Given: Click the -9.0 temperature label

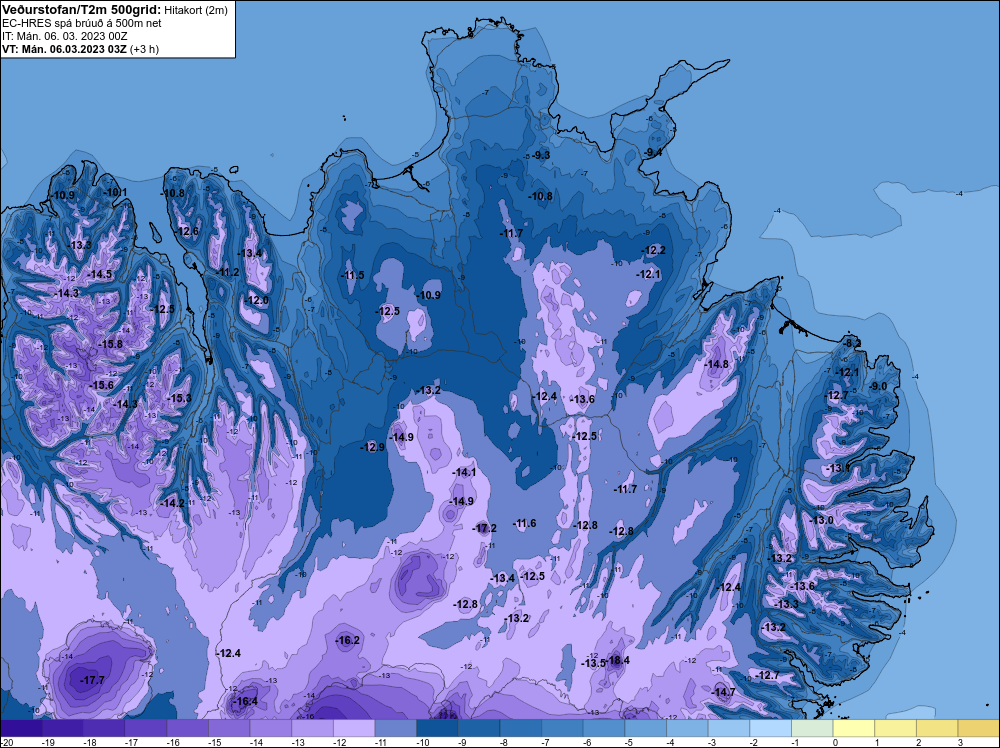Looking at the screenshot, I should click(x=878, y=386).
